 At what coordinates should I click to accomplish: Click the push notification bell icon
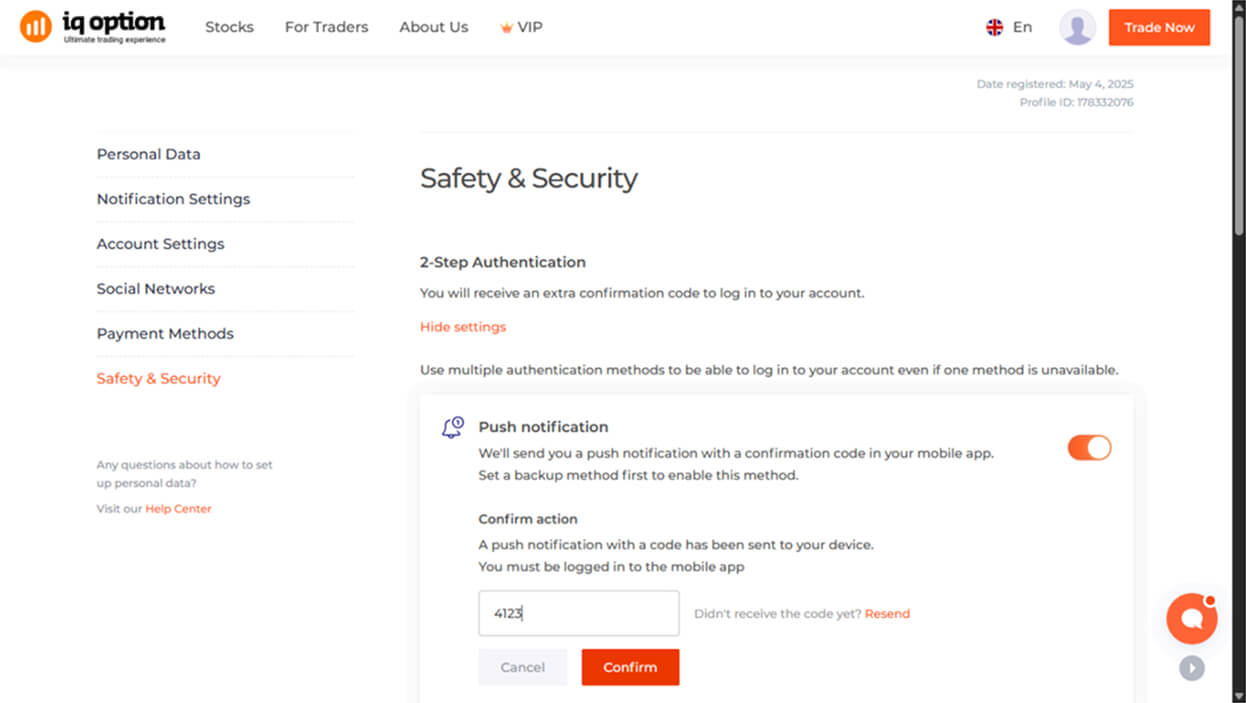click(453, 428)
